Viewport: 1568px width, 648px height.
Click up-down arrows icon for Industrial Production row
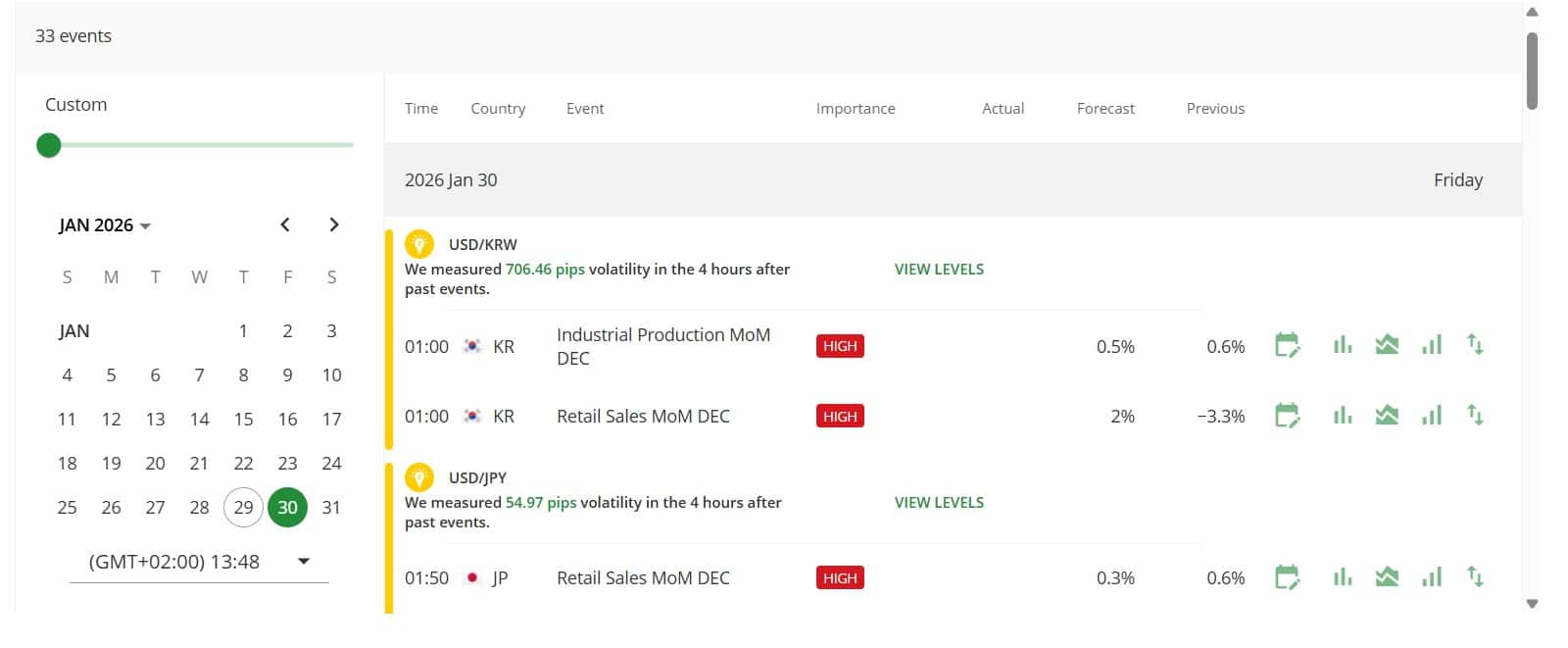coord(1475,345)
